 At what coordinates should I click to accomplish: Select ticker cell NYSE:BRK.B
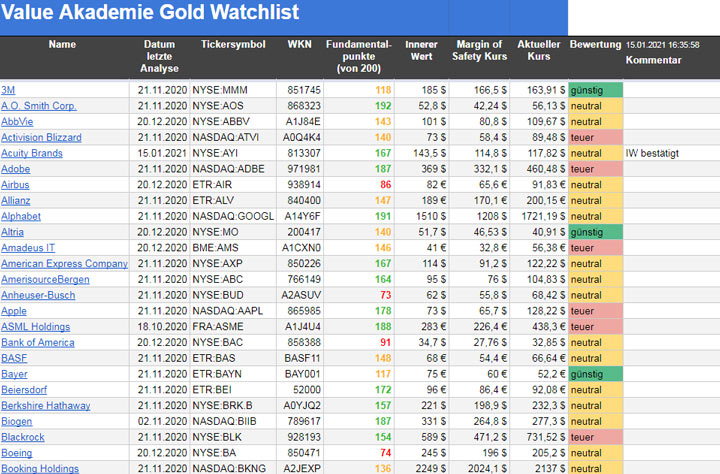(x=233, y=406)
